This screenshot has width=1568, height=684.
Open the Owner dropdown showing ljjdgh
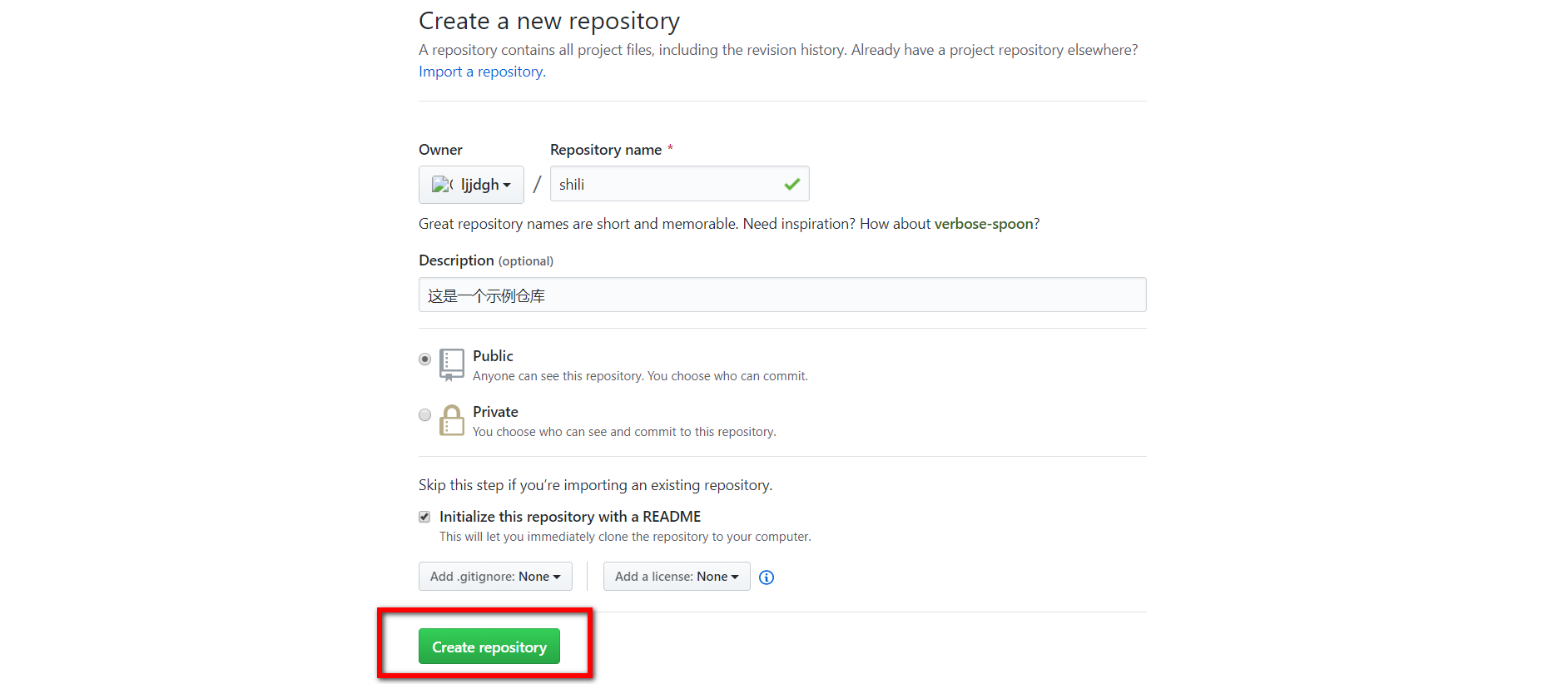pyautogui.click(x=472, y=185)
